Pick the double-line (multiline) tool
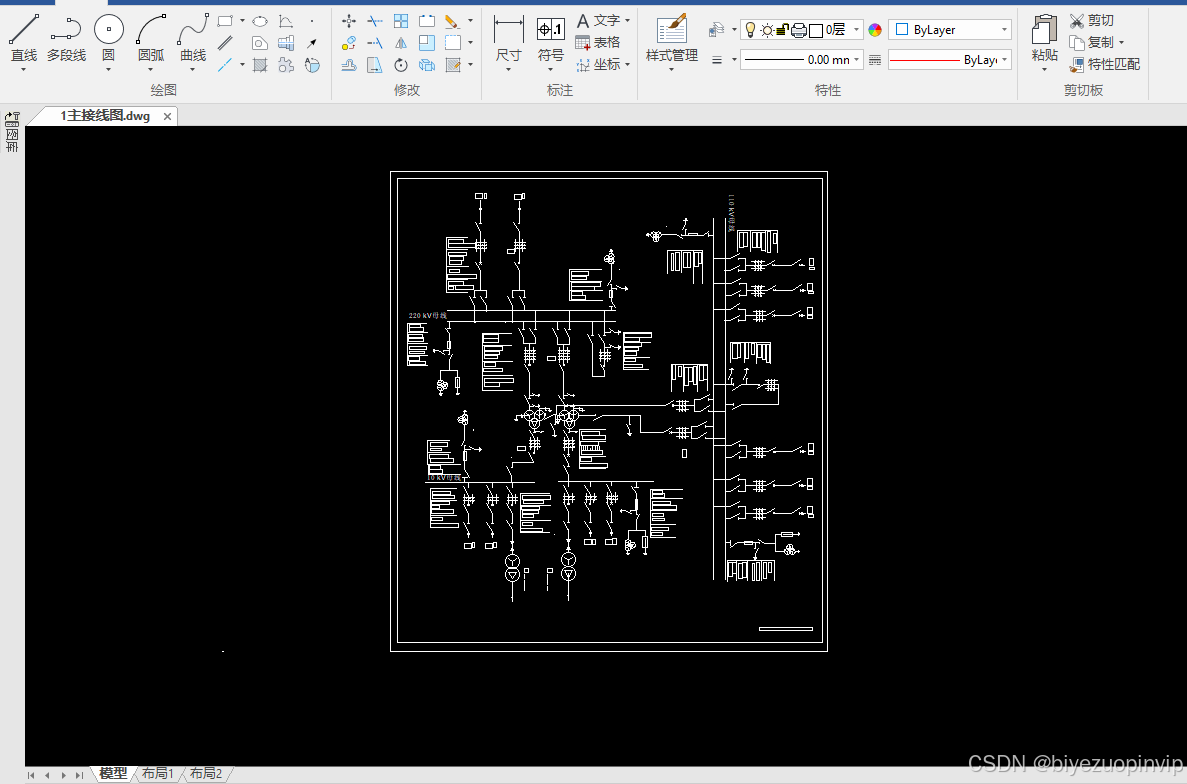The height and width of the screenshot is (784, 1187). (x=225, y=43)
